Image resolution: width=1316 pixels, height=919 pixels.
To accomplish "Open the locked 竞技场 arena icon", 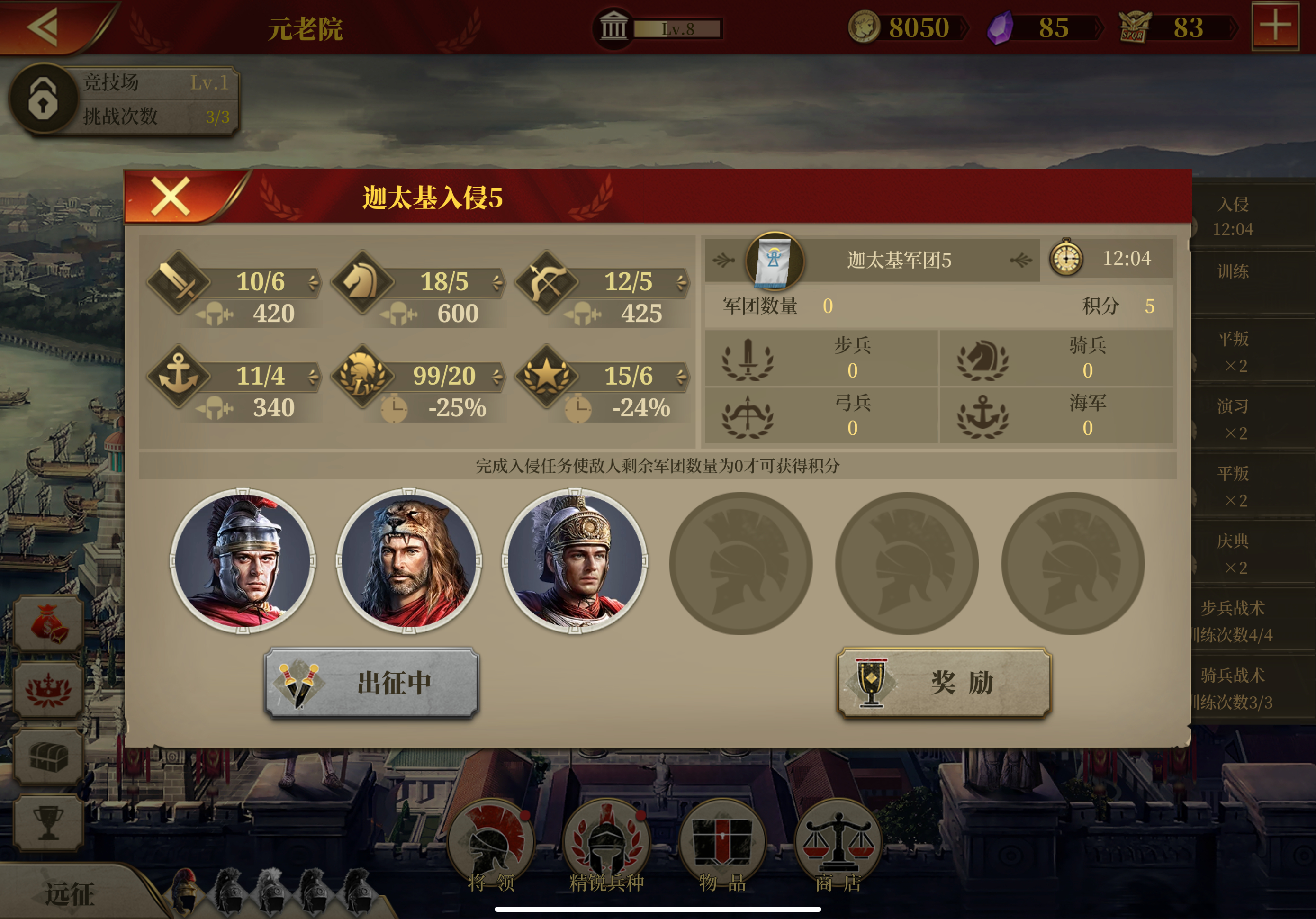I will pos(43,99).
